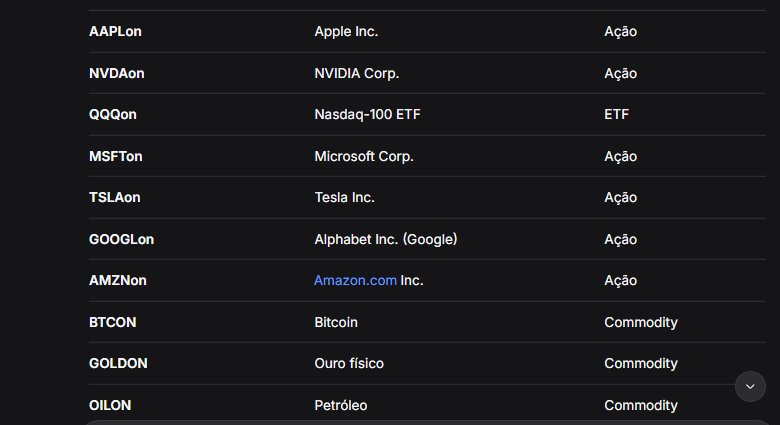Click the scroll-down chevron button

(750, 386)
